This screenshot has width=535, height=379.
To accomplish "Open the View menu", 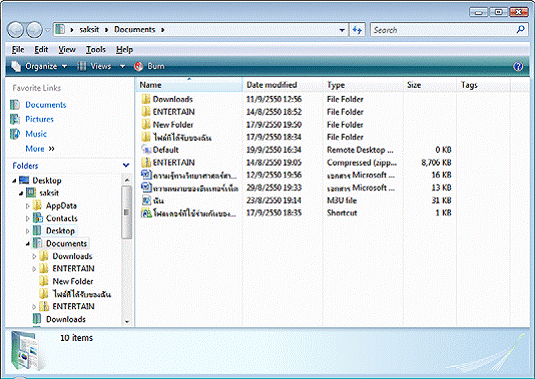I will (67, 50).
